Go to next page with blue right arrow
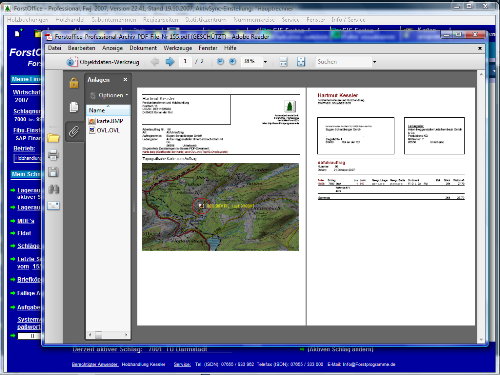500x375 pixels. [x=170, y=62]
